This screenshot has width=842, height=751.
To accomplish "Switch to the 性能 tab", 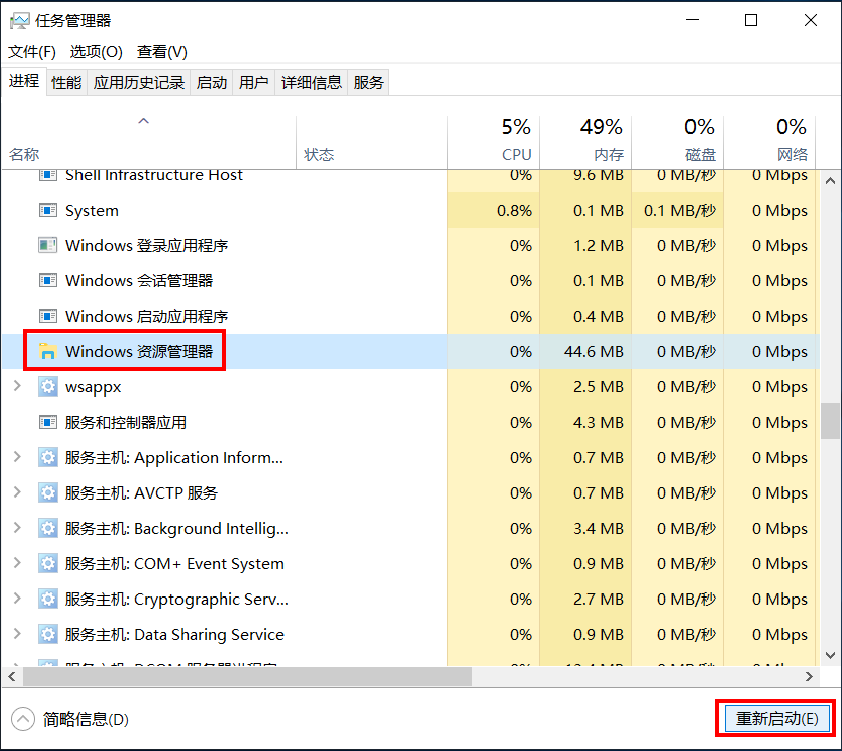I will tap(66, 83).
